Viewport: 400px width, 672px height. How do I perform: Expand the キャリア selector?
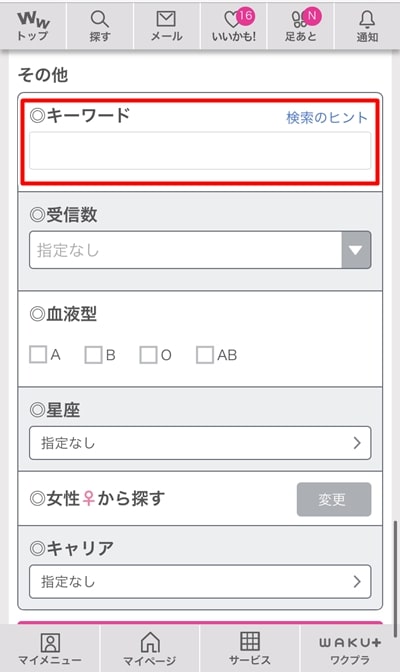click(x=200, y=582)
